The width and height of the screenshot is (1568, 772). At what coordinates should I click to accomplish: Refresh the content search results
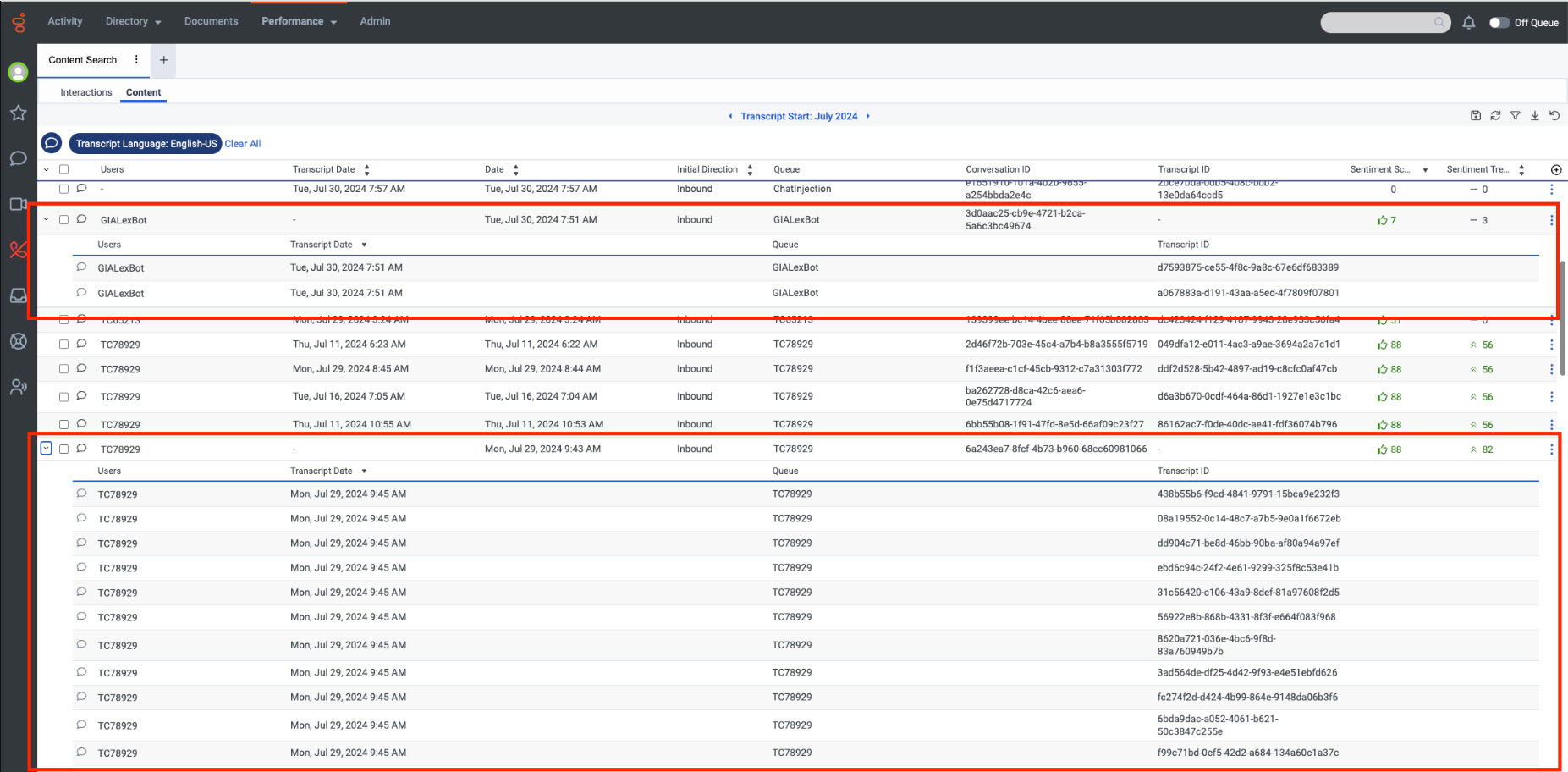point(1495,116)
